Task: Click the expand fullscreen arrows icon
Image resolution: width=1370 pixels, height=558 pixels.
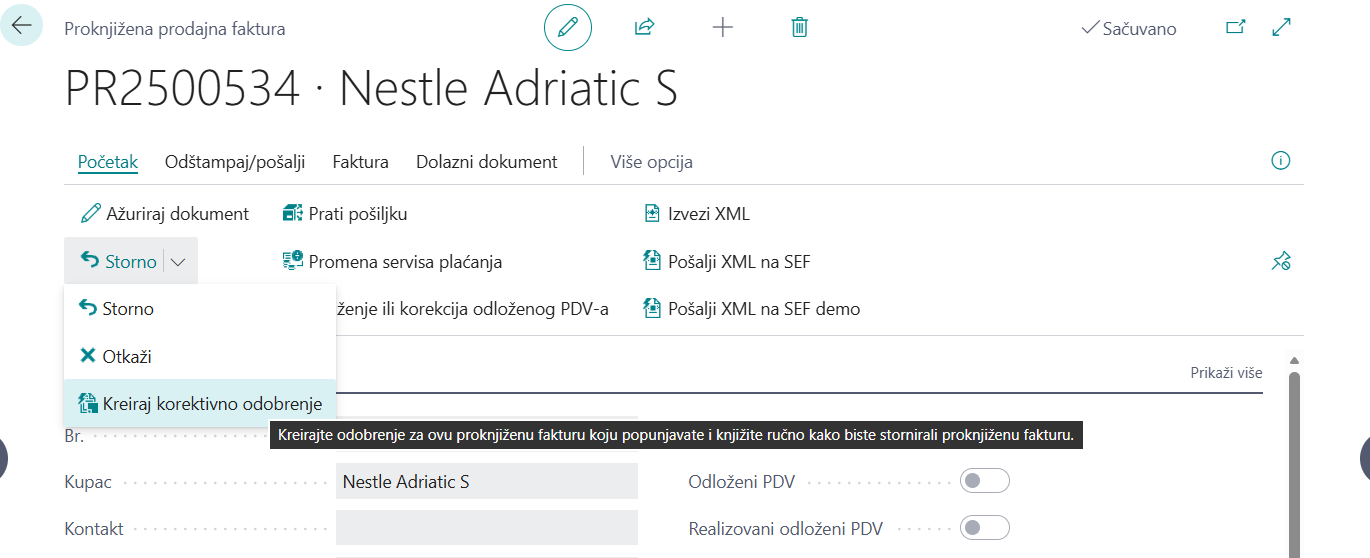Action: click(1282, 28)
